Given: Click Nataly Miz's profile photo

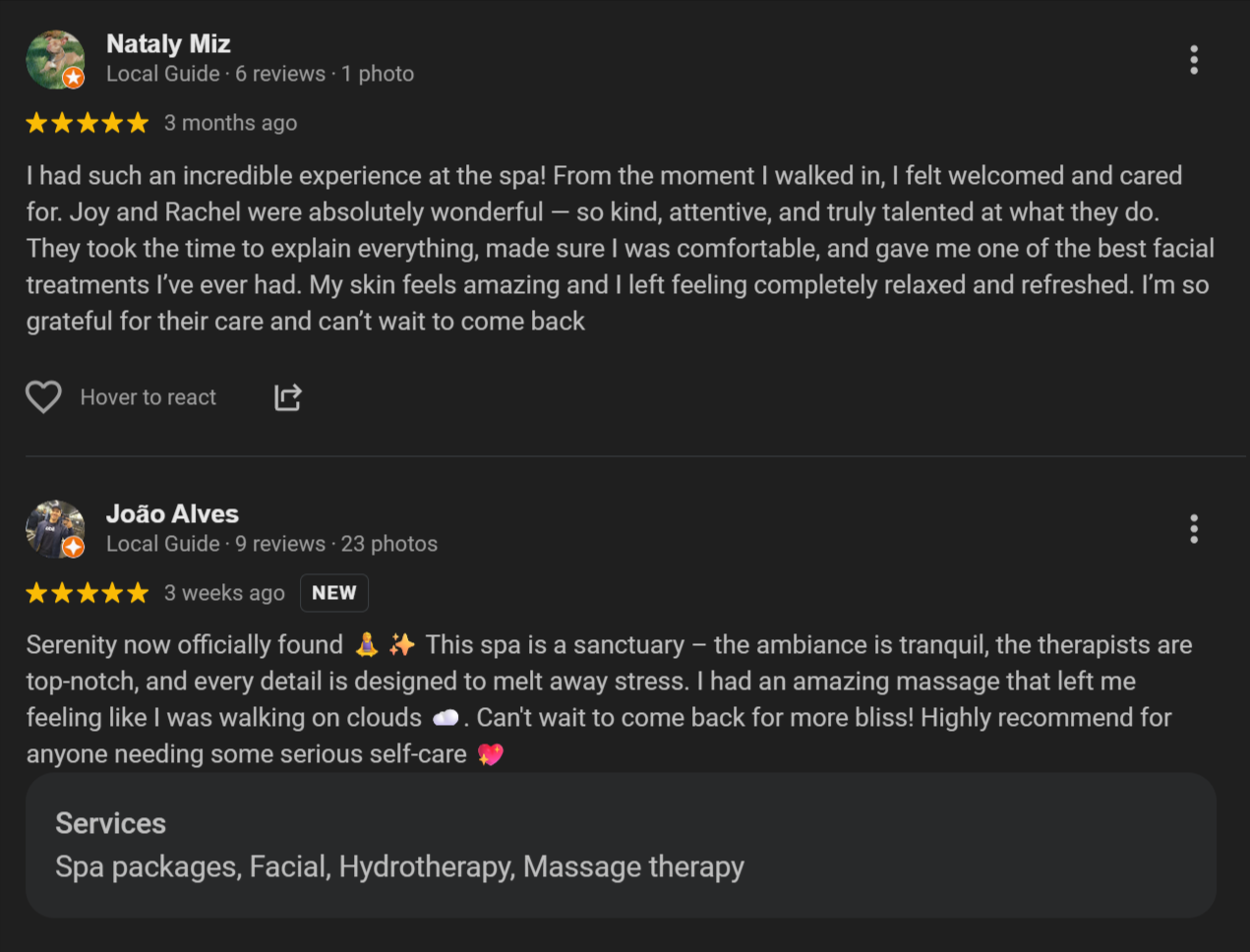Looking at the screenshot, I should pos(53,57).
